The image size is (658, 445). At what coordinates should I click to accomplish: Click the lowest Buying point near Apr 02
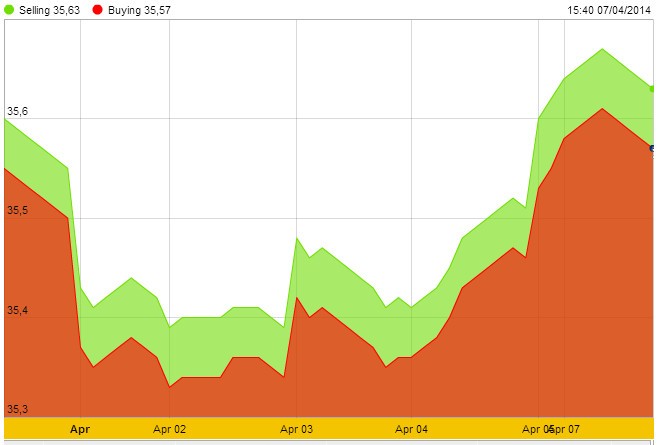pos(170,386)
